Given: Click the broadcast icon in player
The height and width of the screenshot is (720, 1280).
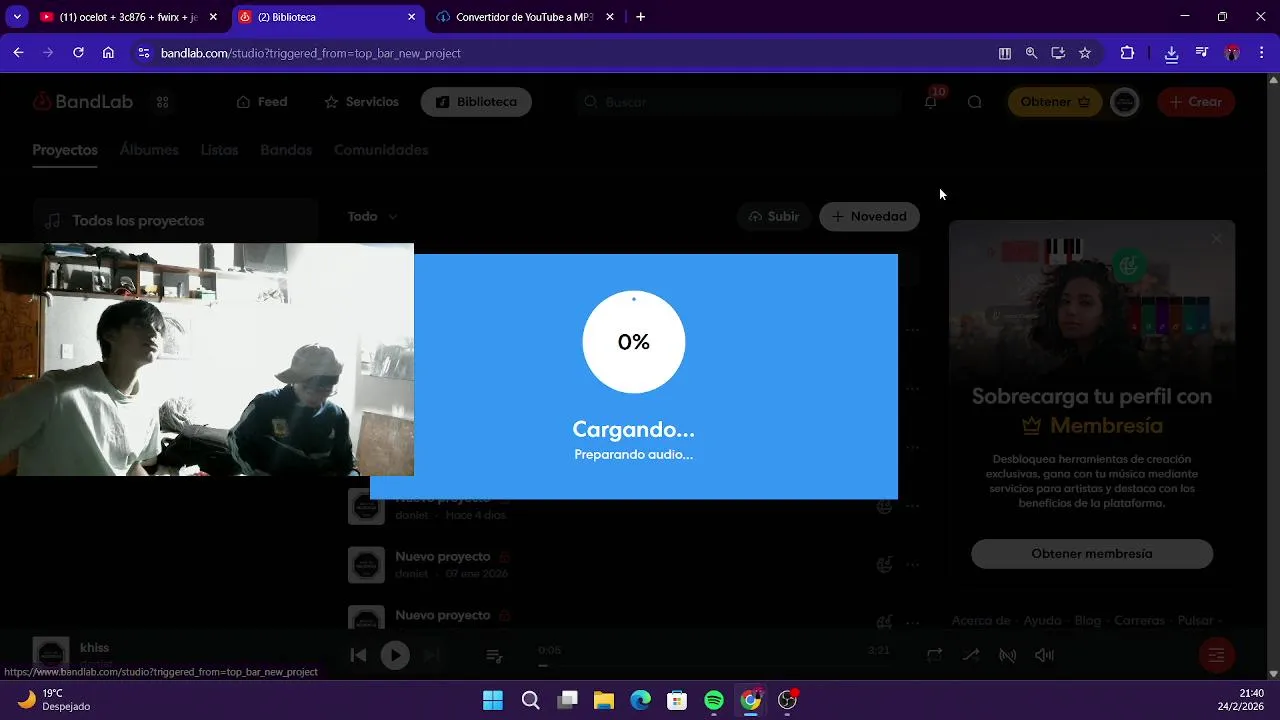Looking at the screenshot, I should 1008,655.
